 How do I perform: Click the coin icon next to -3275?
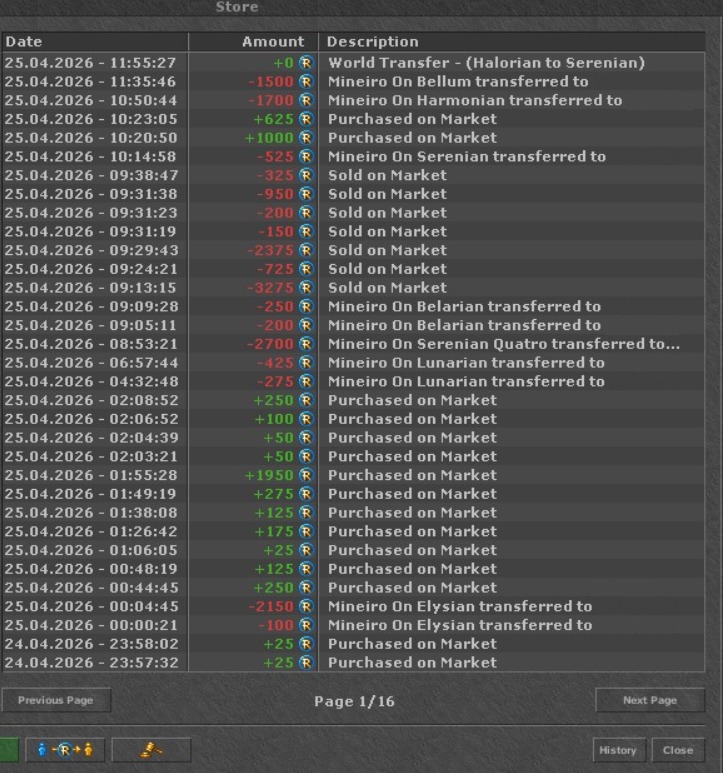pos(306,287)
